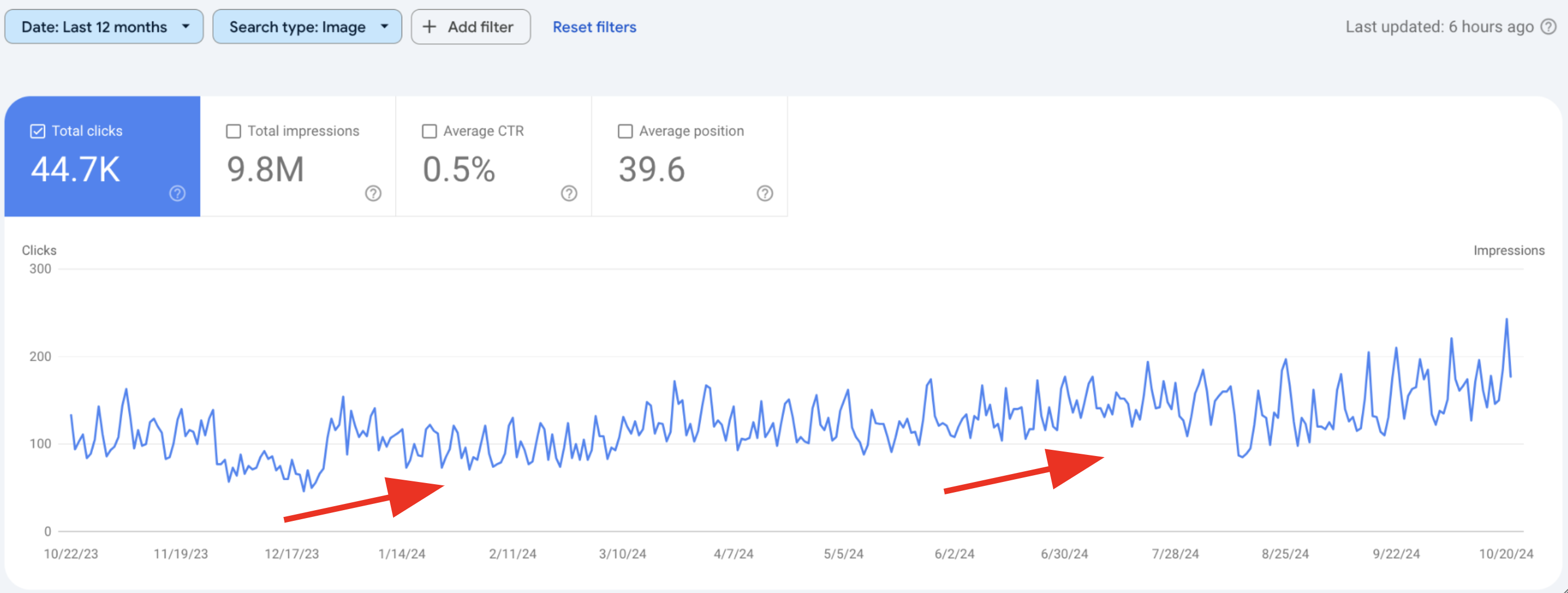Click the 10/20/24 date label

[x=1507, y=554]
